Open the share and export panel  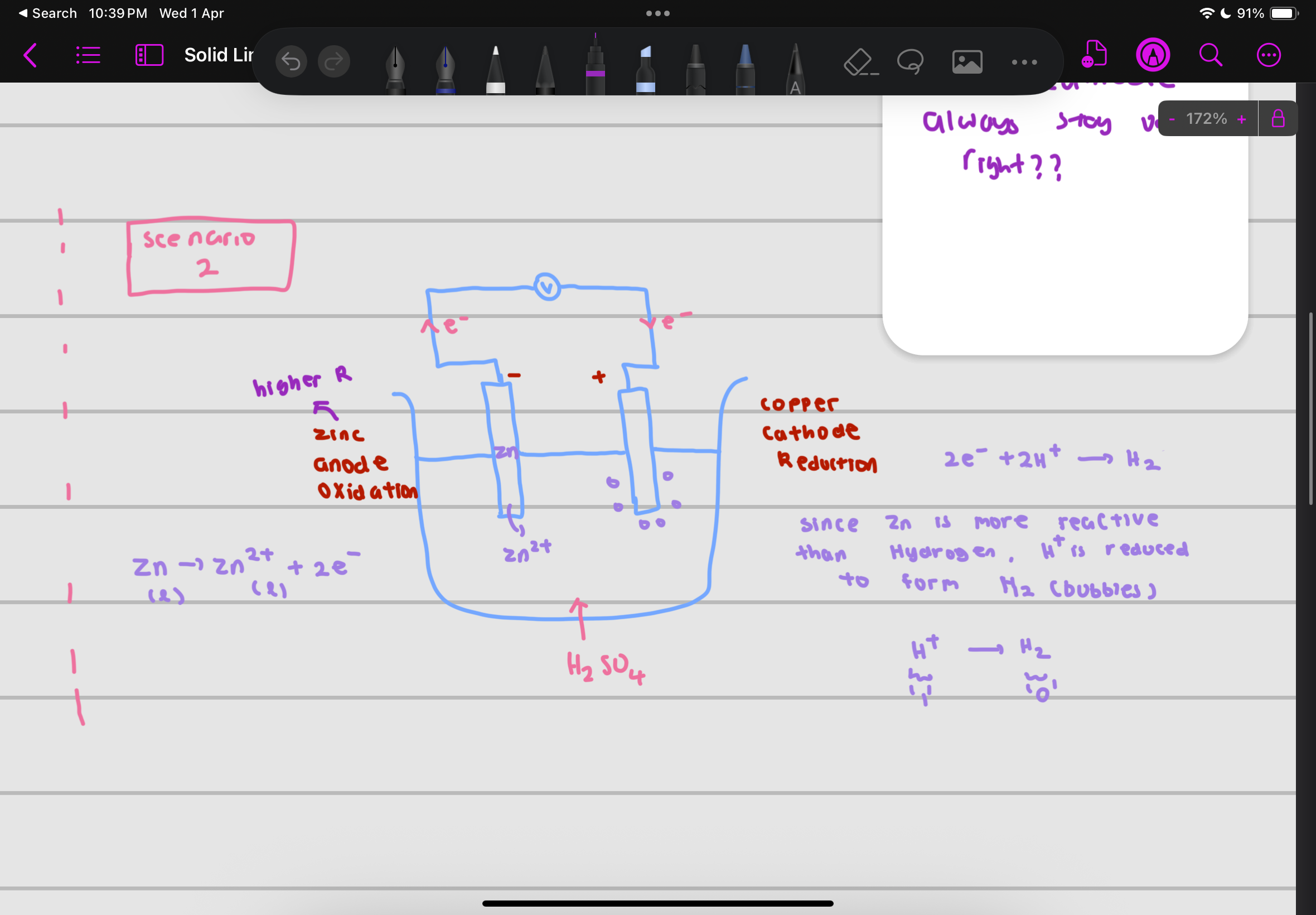coord(1094,55)
